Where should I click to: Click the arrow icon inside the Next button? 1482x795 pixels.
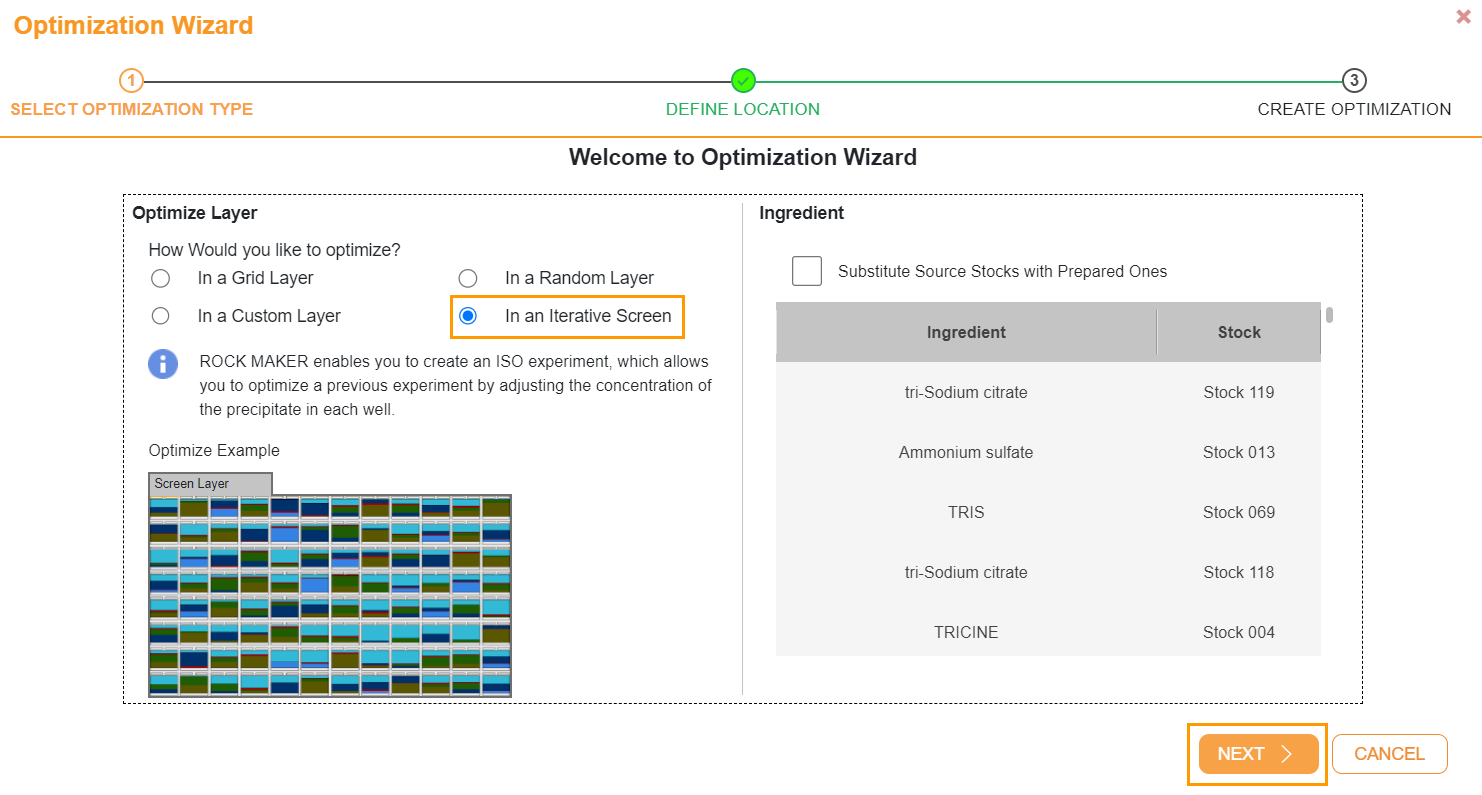click(1286, 754)
